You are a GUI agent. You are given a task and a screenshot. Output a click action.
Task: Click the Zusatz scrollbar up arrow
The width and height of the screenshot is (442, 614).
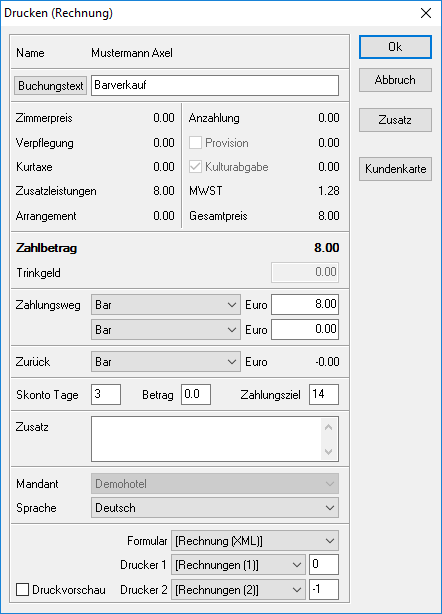(328, 427)
